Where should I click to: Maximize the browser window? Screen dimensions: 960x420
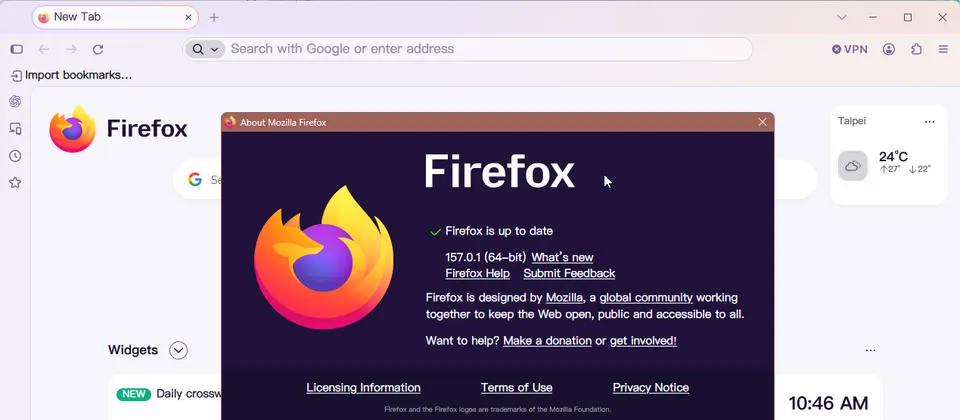click(x=908, y=18)
